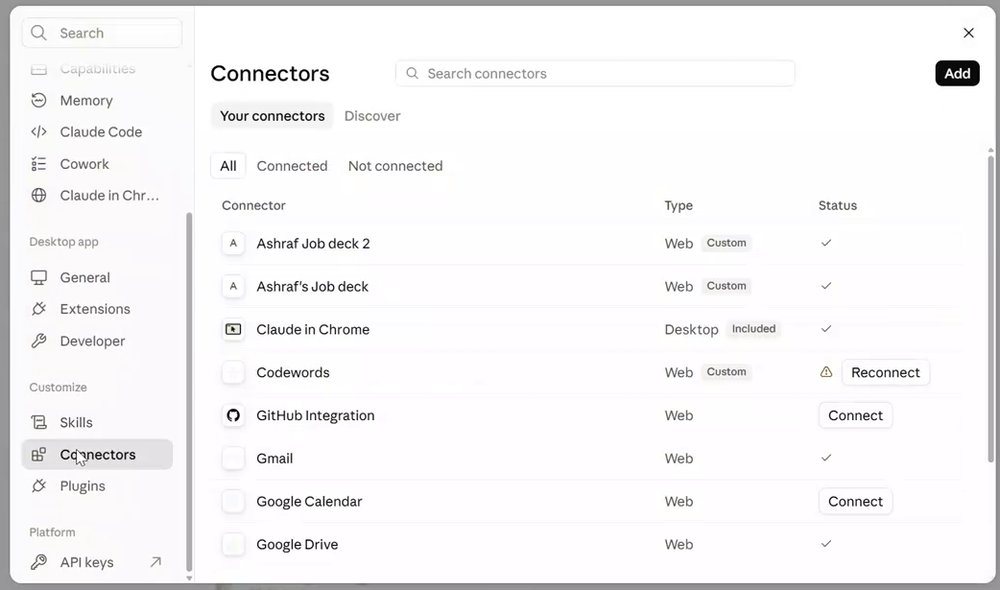The image size is (1000, 590).
Task: Click the Gmail connector icon
Action: (233, 458)
